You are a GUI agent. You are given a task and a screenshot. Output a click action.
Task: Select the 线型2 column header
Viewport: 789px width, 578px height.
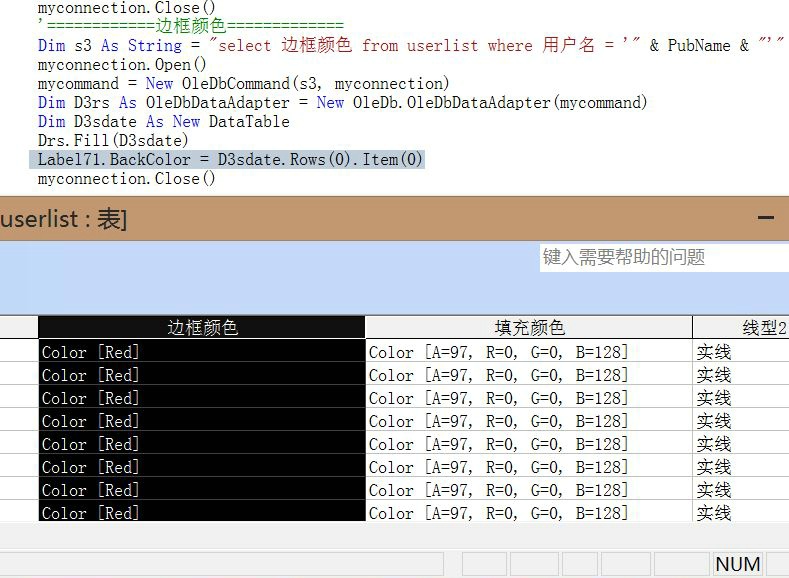coord(741,327)
